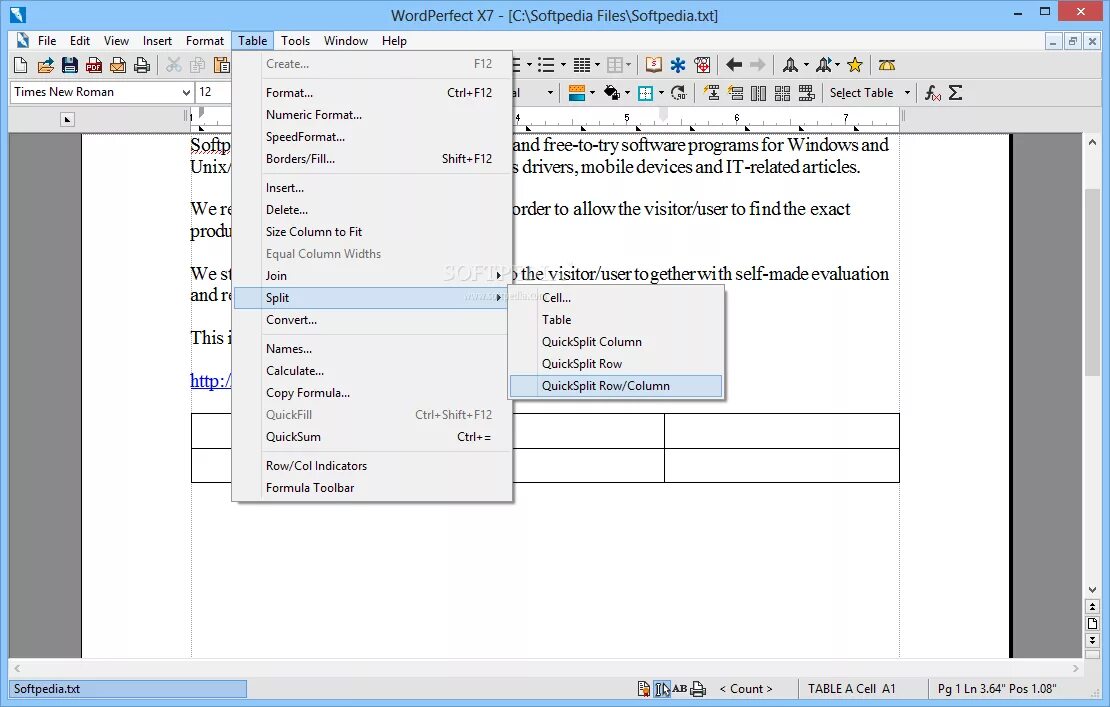1110x707 pixels.
Task: Click the < Count > status button
Action: click(x=745, y=689)
